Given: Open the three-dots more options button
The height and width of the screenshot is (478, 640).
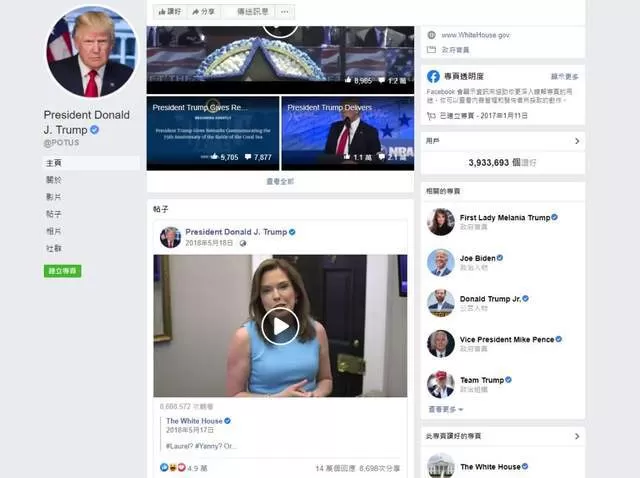Looking at the screenshot, I should tap(284, 11).
